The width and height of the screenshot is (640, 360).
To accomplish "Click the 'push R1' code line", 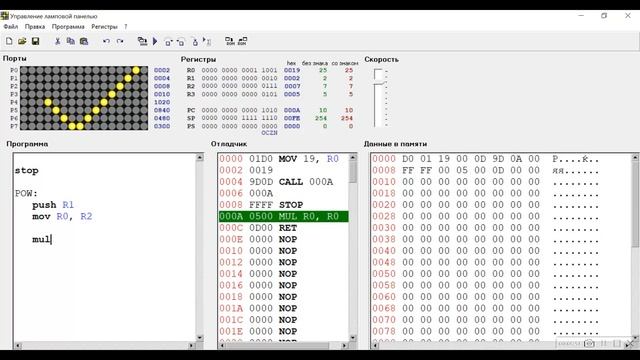I will pyautogui.click(x=53, y=205).
